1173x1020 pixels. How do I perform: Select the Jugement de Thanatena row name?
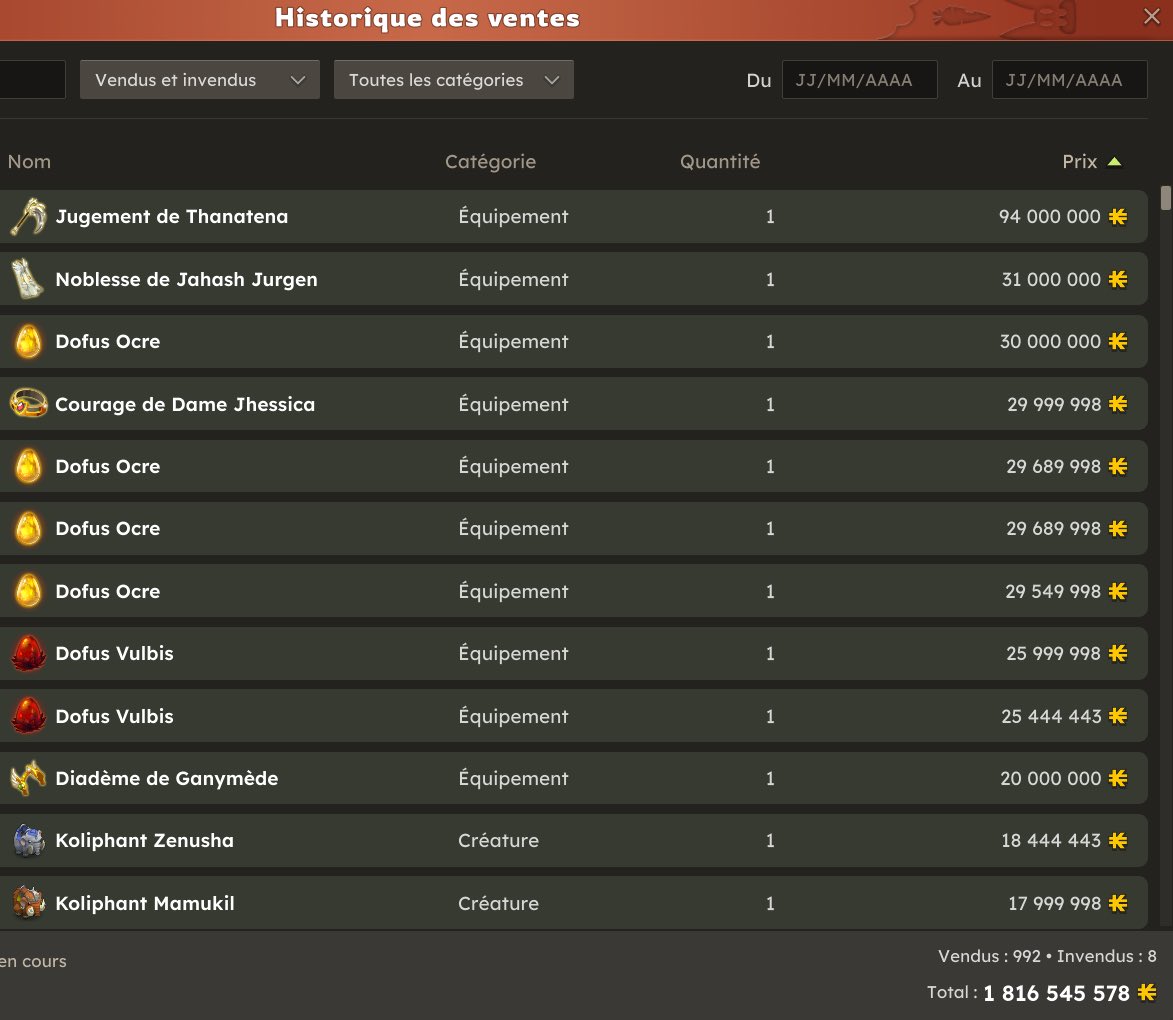pos(171,217)
